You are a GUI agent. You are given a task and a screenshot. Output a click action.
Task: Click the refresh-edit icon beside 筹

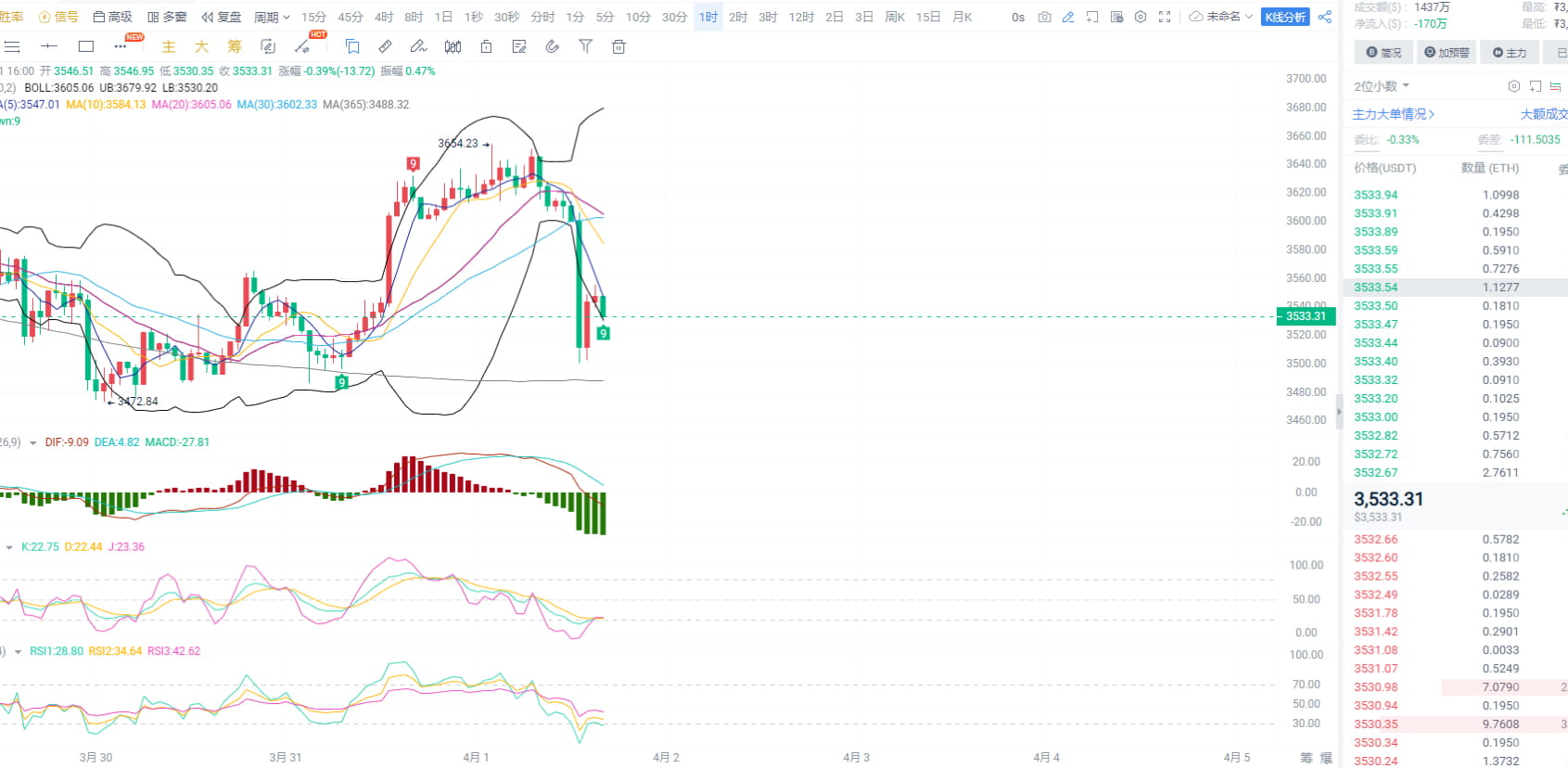click(x=268, y=46)
